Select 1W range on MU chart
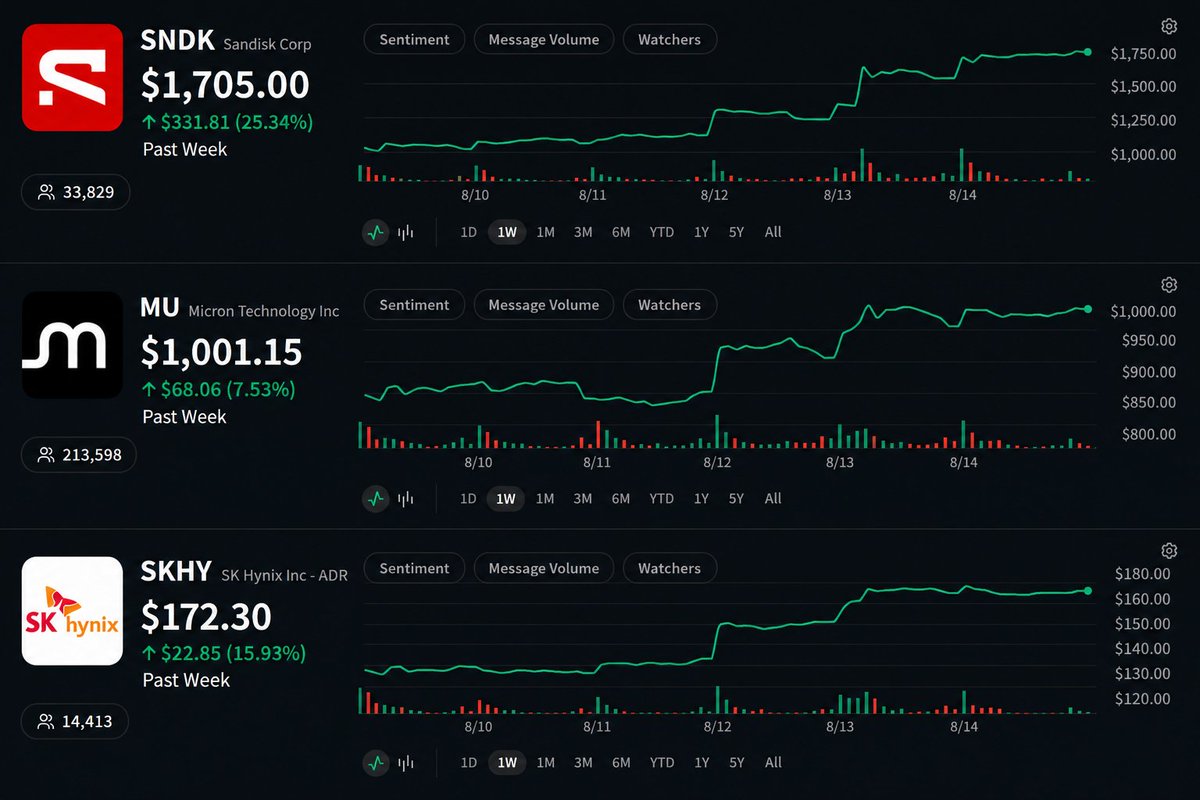 click(507, 498)
